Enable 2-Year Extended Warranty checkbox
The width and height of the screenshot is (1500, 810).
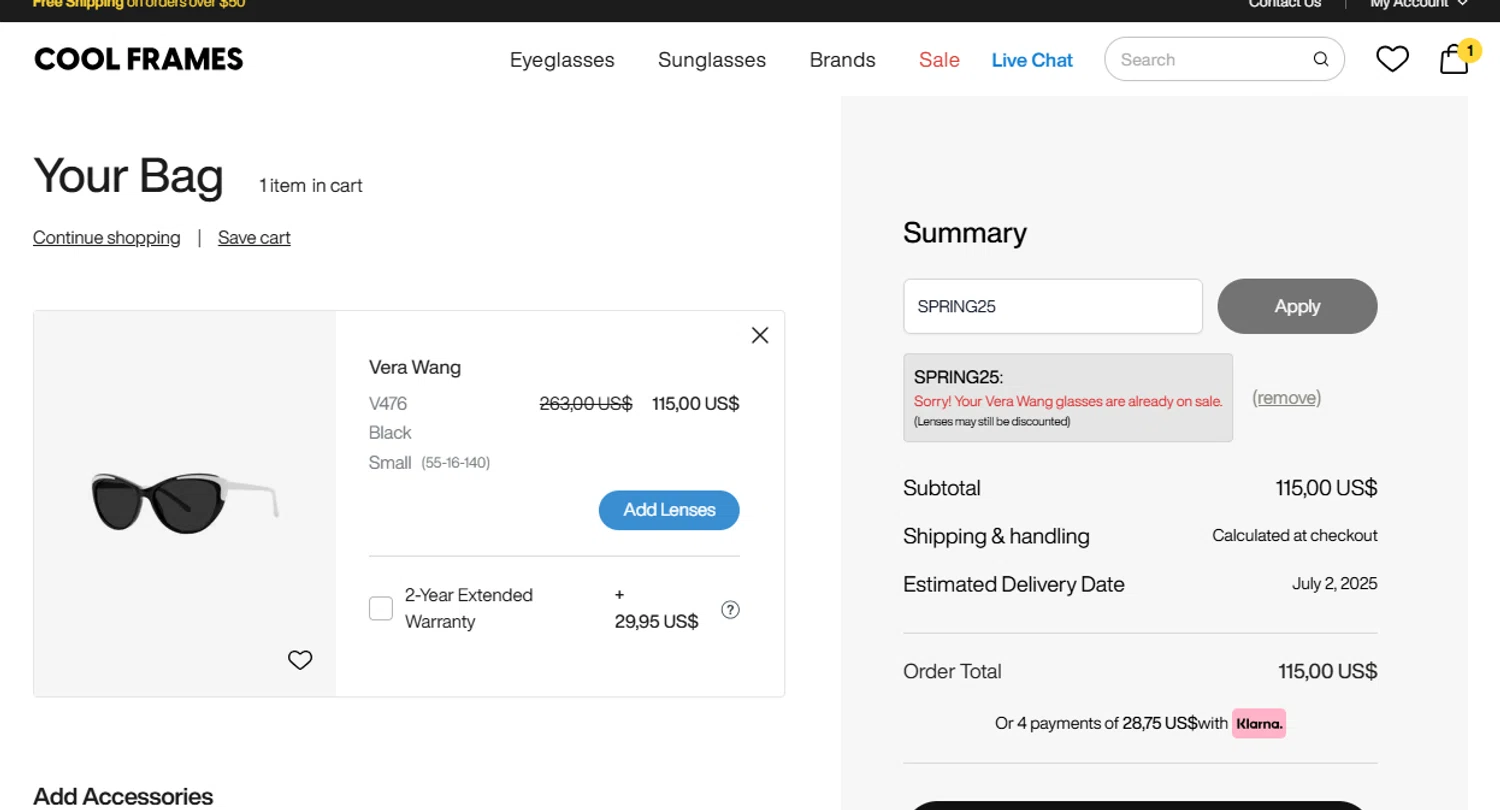pyautogui.click(x=381, y=608)
